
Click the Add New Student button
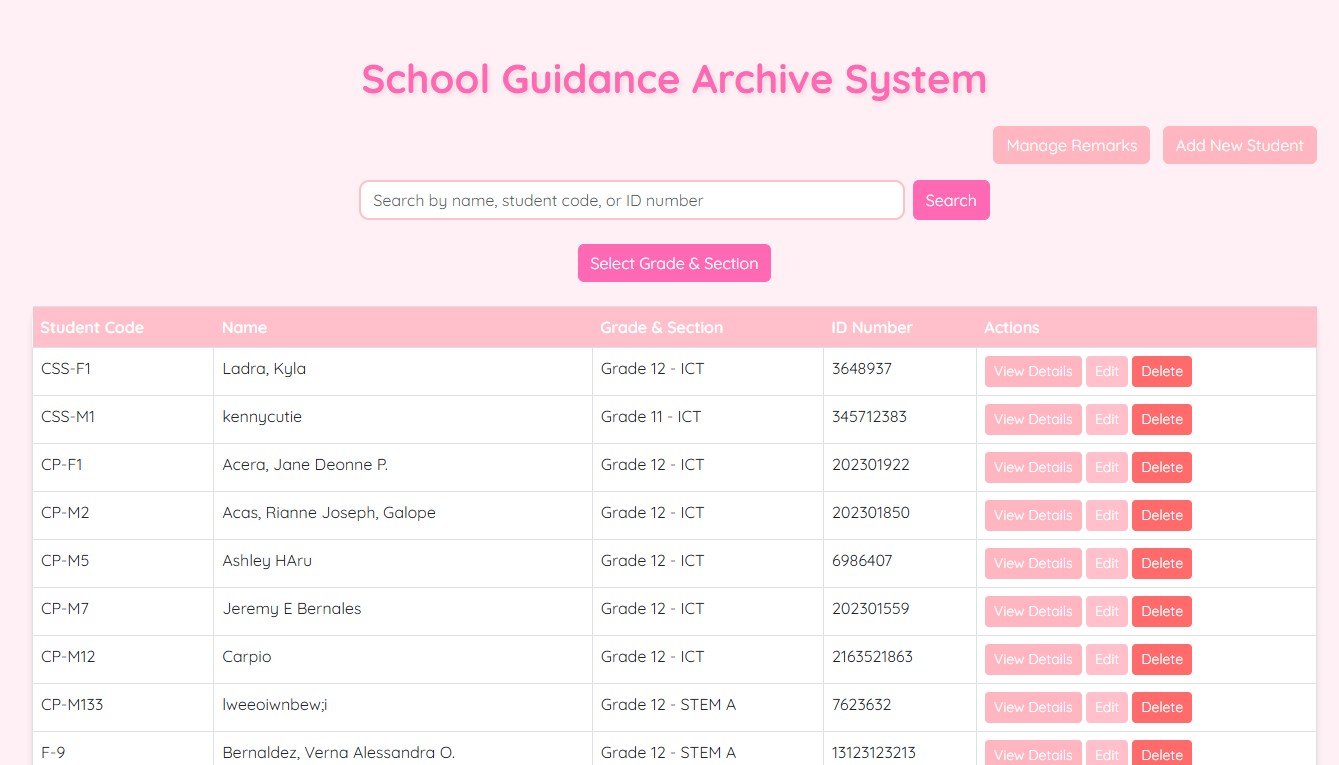pos(1239,145)
